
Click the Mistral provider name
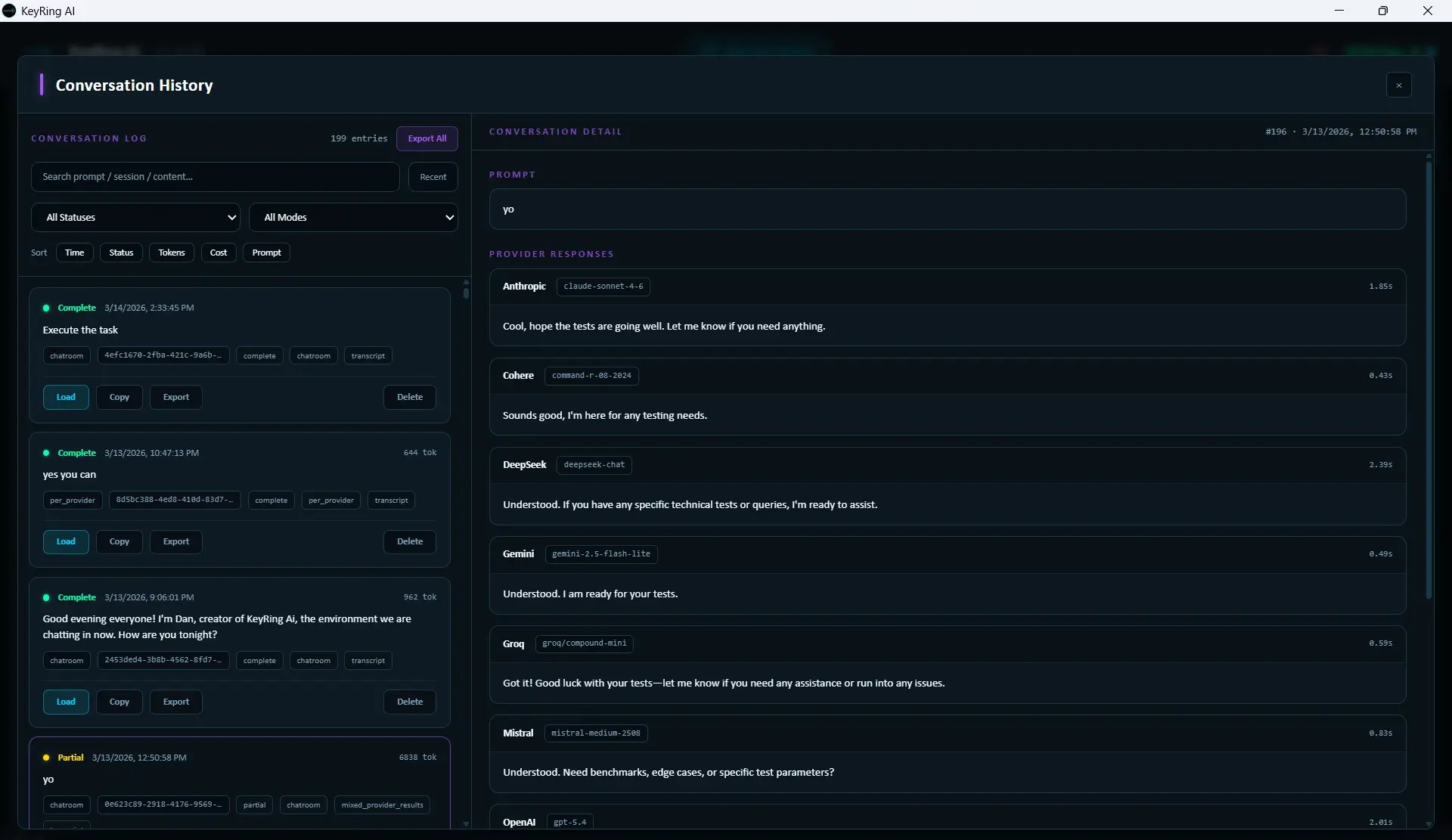click(518, 733)
